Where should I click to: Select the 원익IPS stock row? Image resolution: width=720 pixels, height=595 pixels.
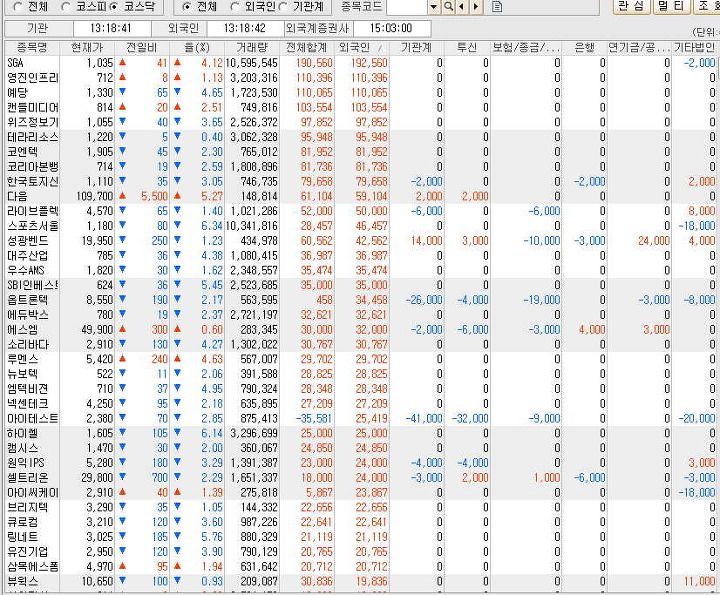361,463
